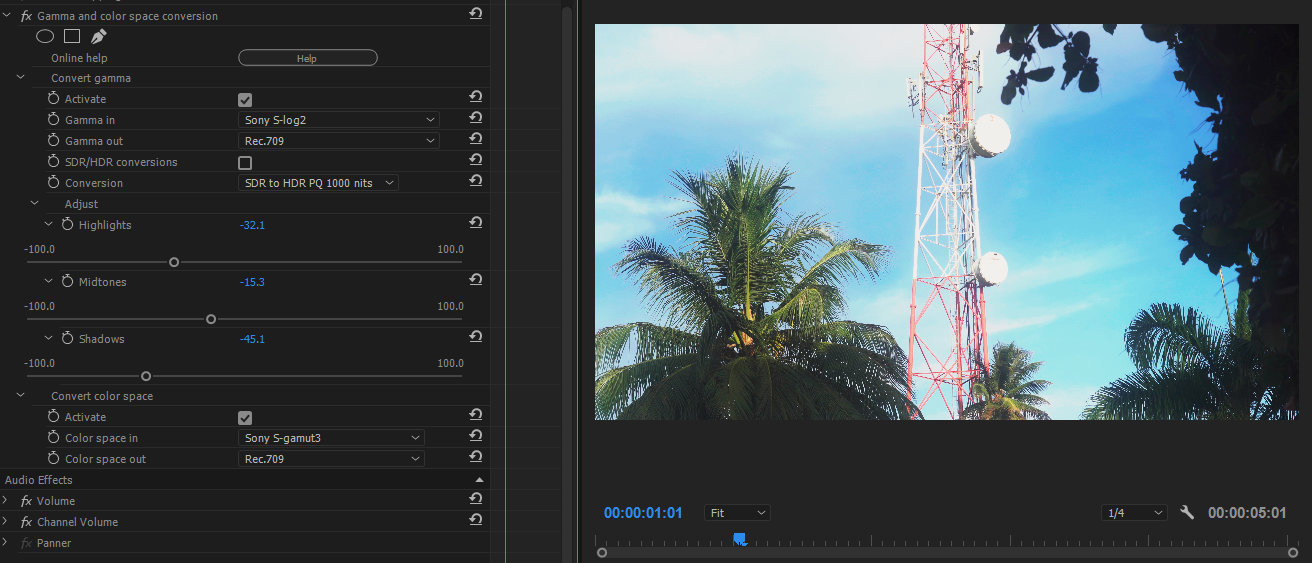Click the duration timecode 00:00:05:01

[x=1247, y=513]
